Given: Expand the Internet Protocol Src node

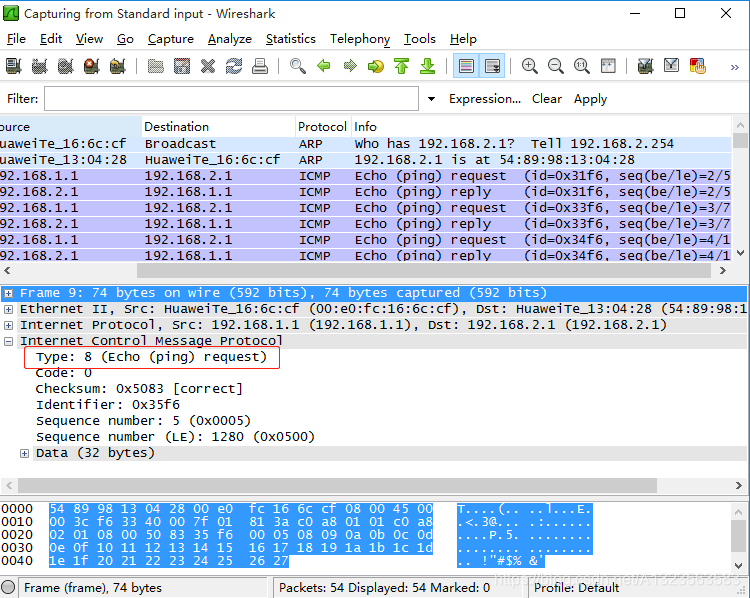Looking at the screenshot, I should [9, 325].
